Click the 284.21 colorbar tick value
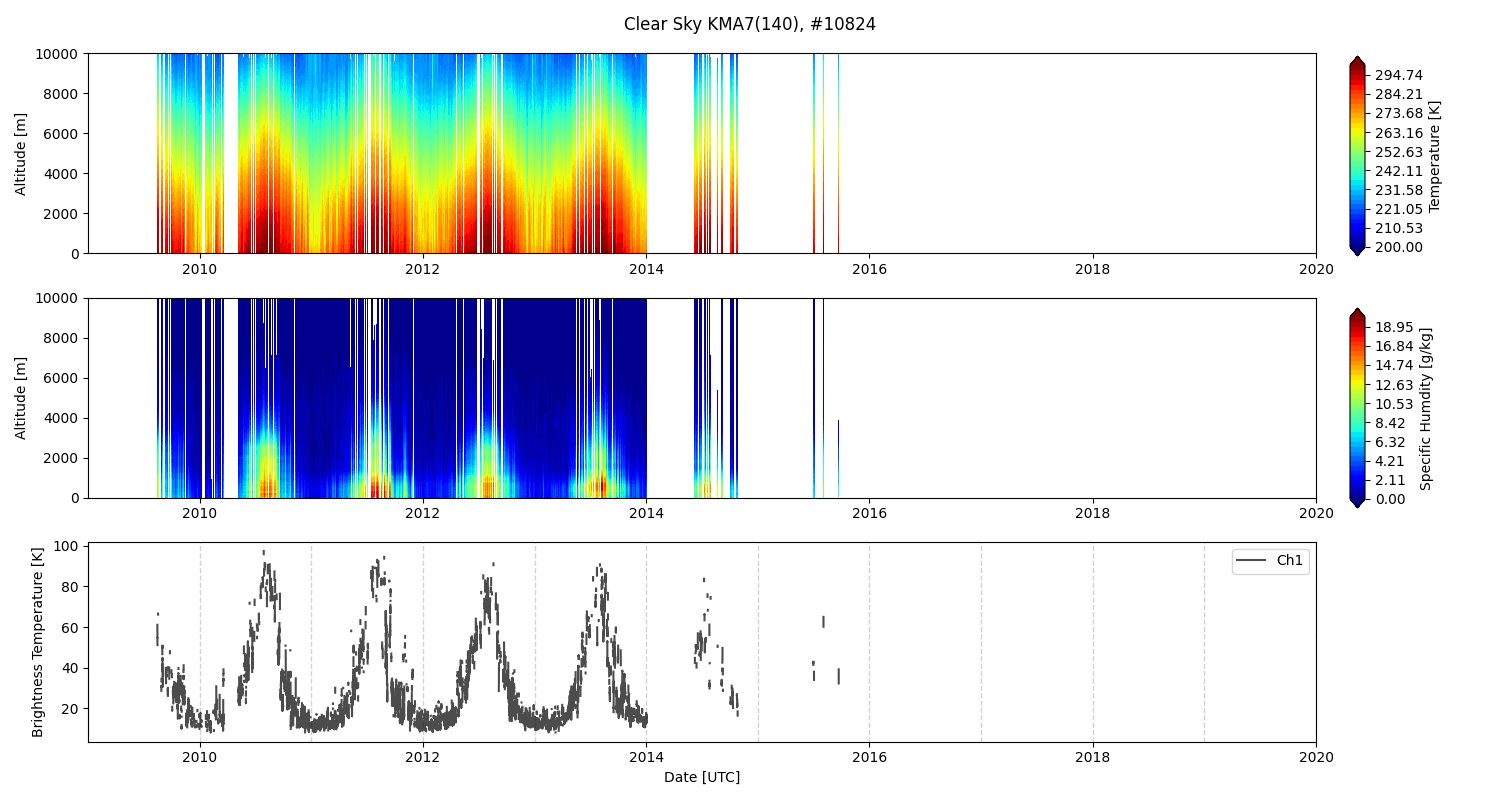1500x800 pixels. [1398, 94]
